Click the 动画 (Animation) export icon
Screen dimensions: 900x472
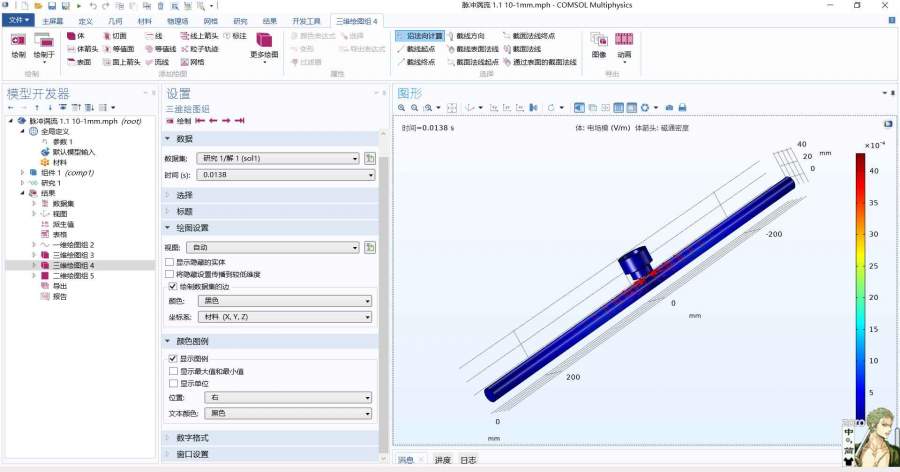624,45
